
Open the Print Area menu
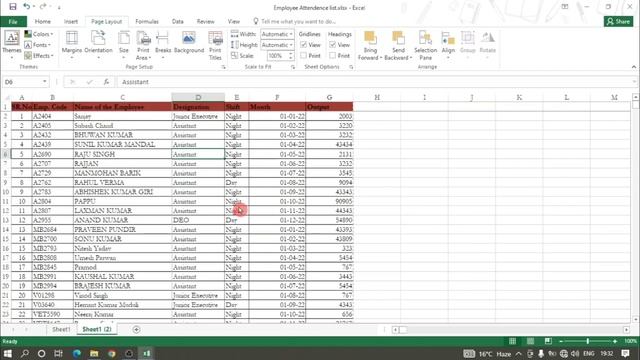[x=143, y=45]
